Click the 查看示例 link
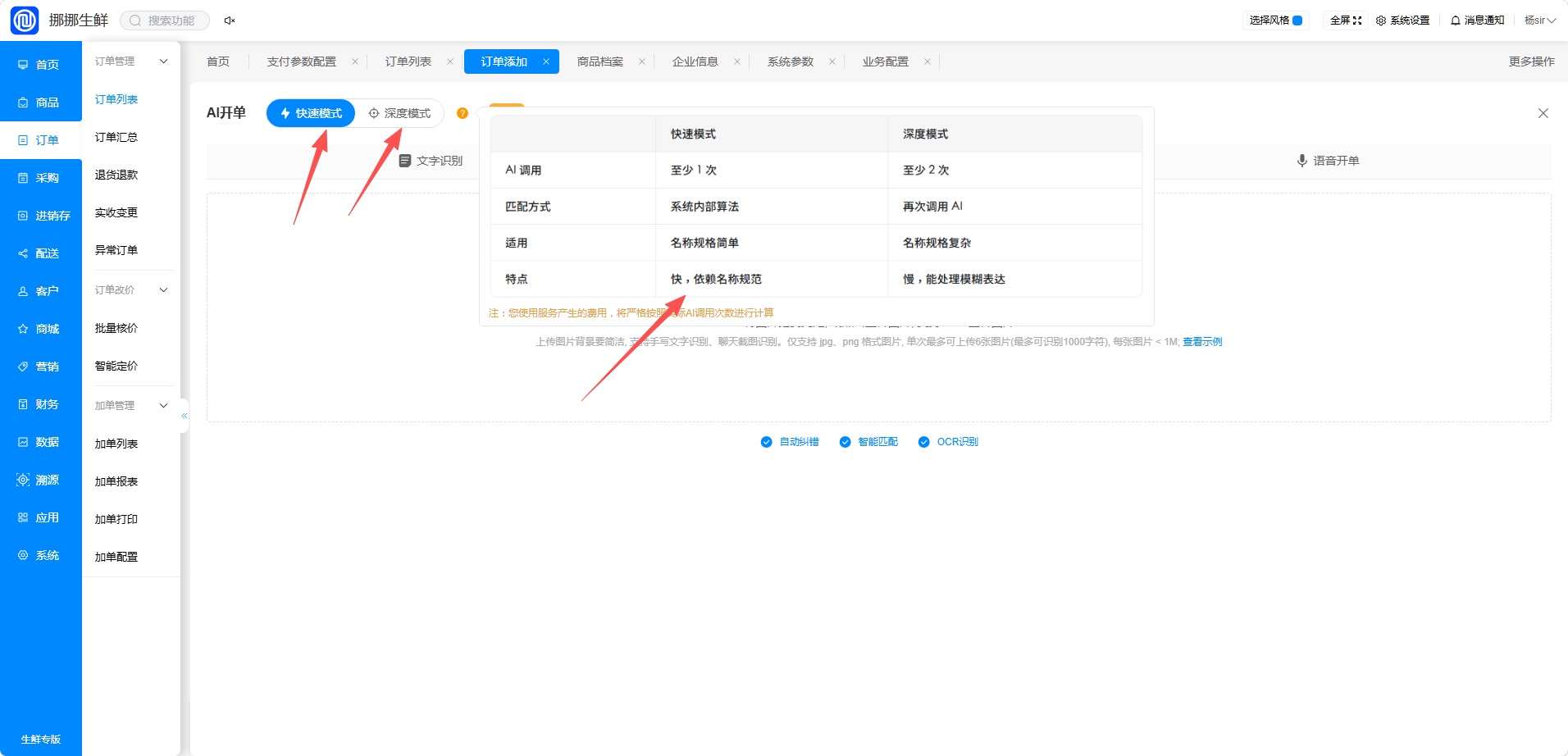This screenshot has height=756, width=1568. (x=1202, y=342)
